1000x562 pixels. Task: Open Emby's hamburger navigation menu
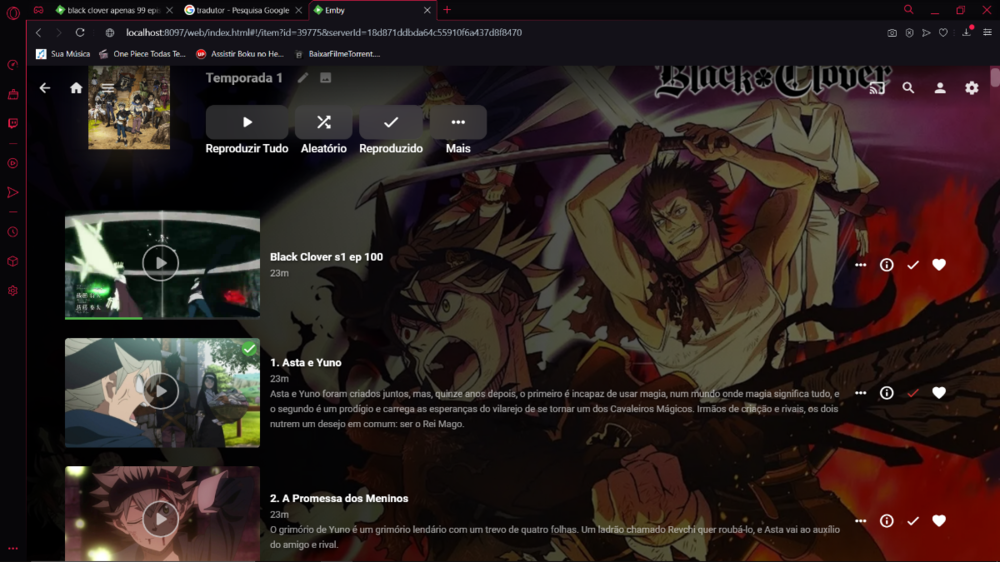pyautogui.click(x=107, y=88)
